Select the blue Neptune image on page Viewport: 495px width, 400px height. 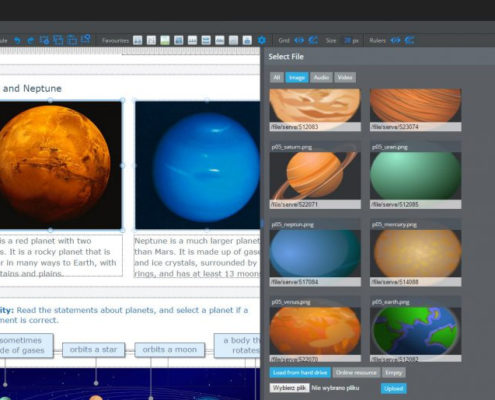pos(197,165)
